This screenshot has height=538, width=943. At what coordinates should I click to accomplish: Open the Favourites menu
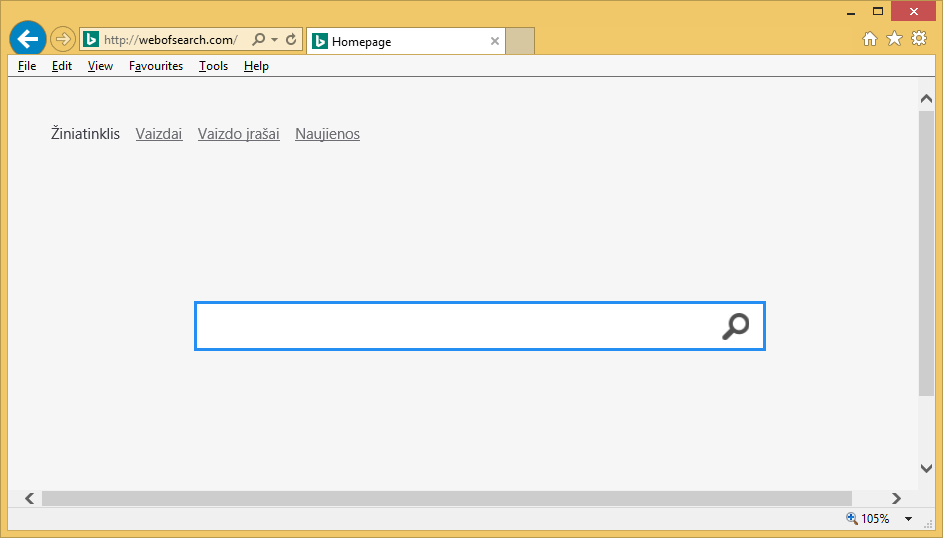[x=156, y=66]
